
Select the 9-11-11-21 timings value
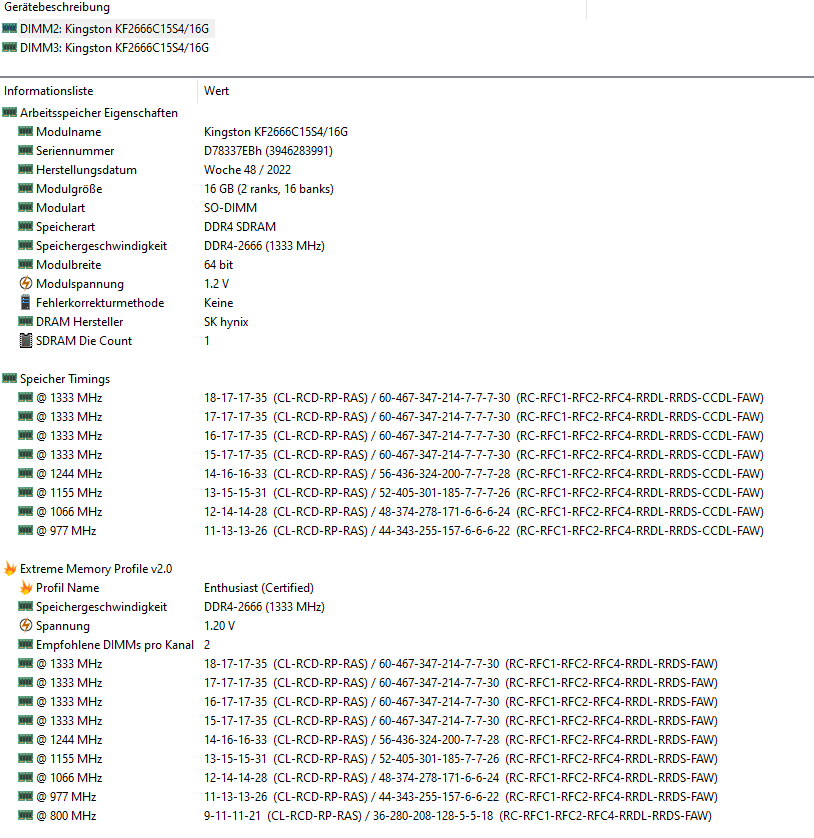pos(458,816)
